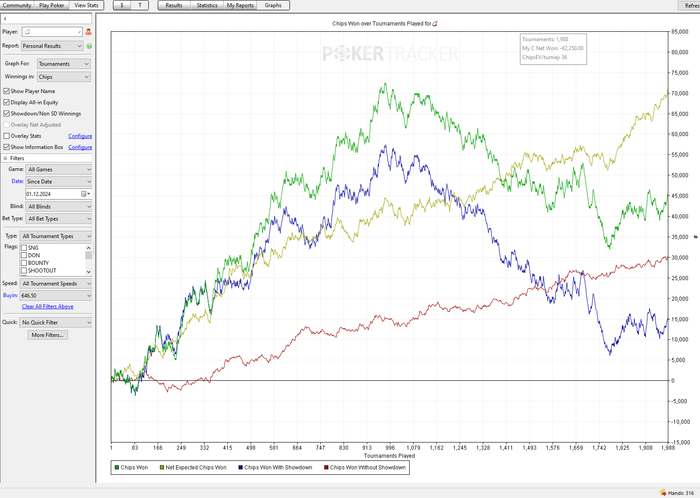Click the scroll-up arrow of the Flags list

pyautogui.click(x=88, y=248)
